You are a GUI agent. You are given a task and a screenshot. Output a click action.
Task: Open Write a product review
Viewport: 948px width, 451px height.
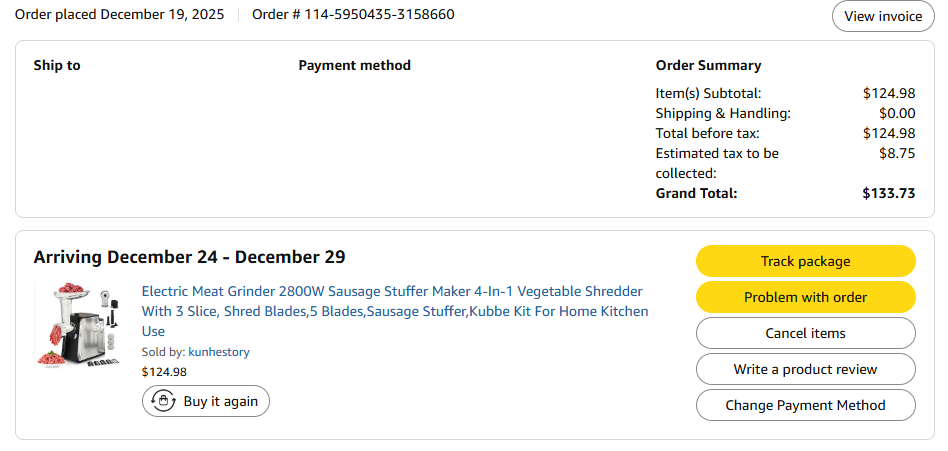click(805, 369)
